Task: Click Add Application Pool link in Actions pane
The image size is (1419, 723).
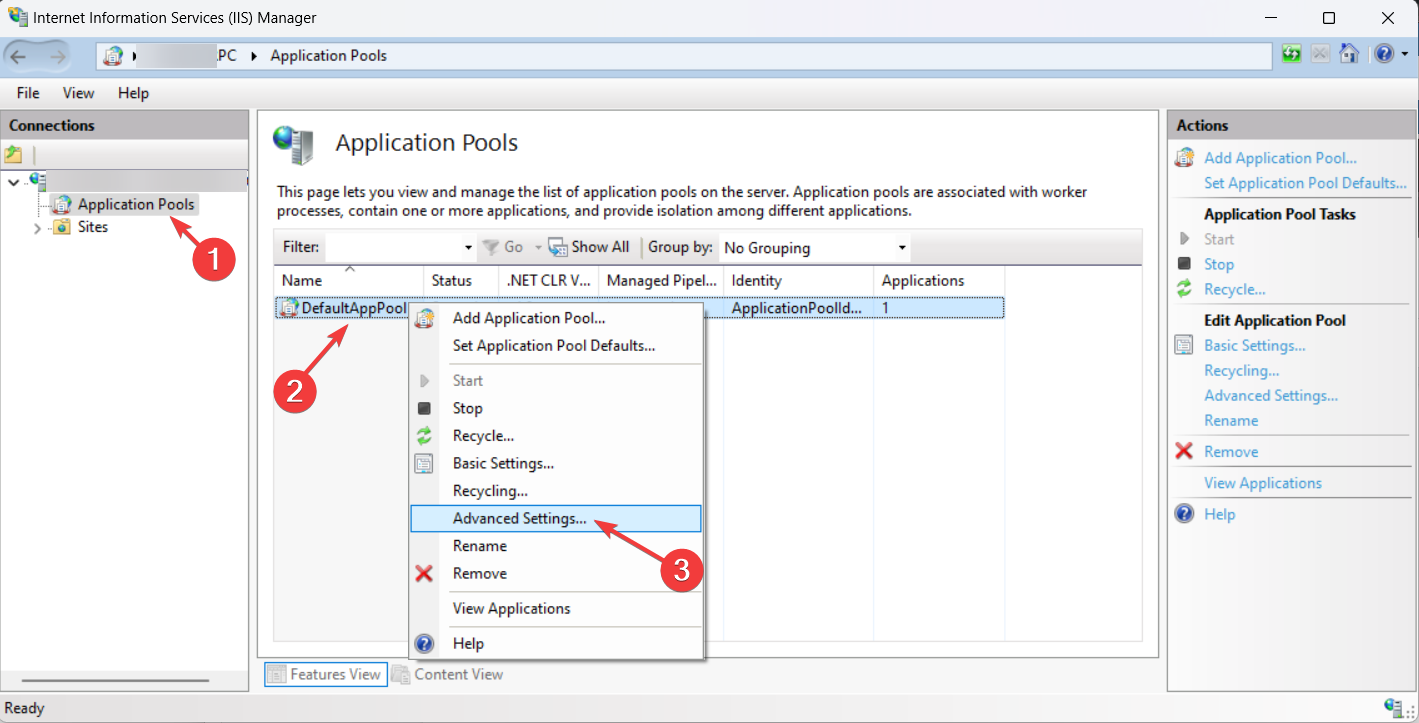Action: (1280, 158)
